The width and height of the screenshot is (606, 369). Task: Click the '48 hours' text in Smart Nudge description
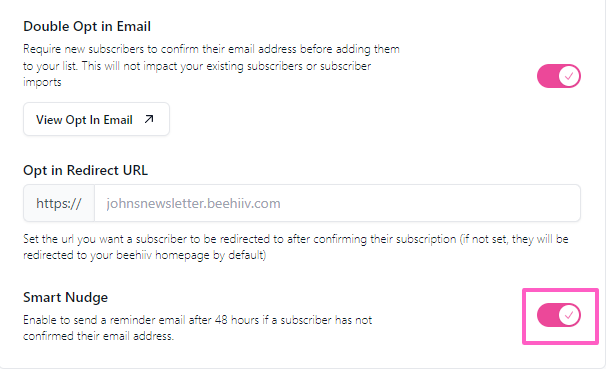coord(237,320)
